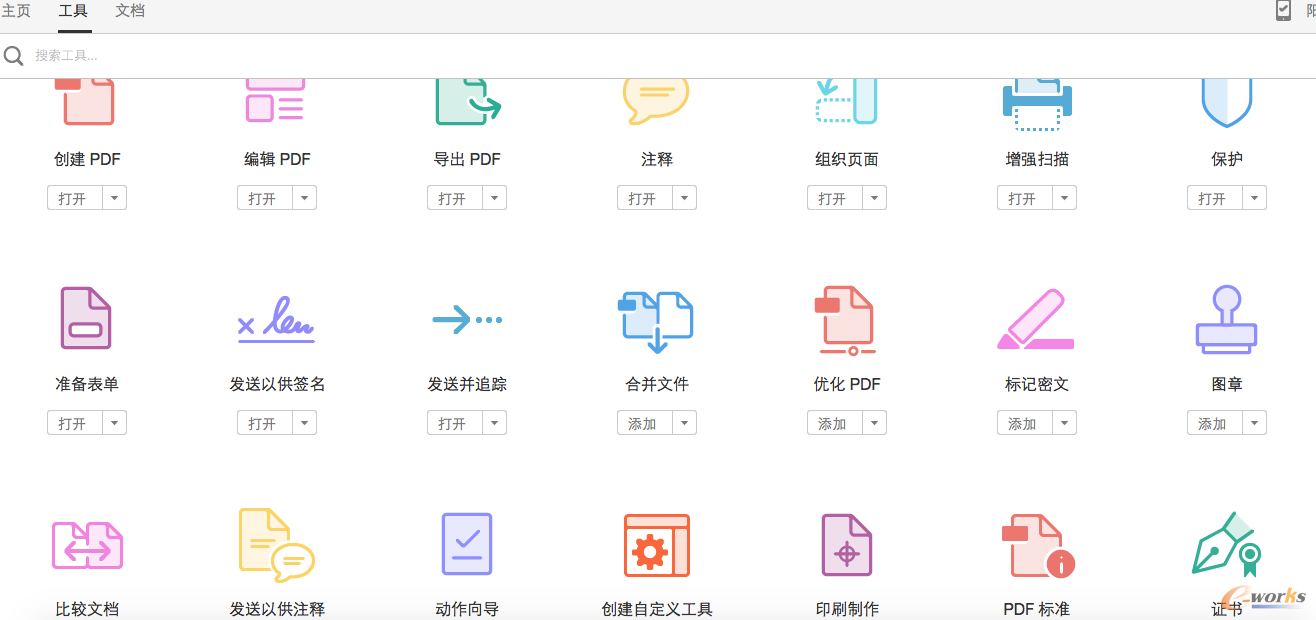The height and width of the screenshot is (620, 1316).
Task: Click the 编辑 PDF tool icon
Action: [276, 101]
